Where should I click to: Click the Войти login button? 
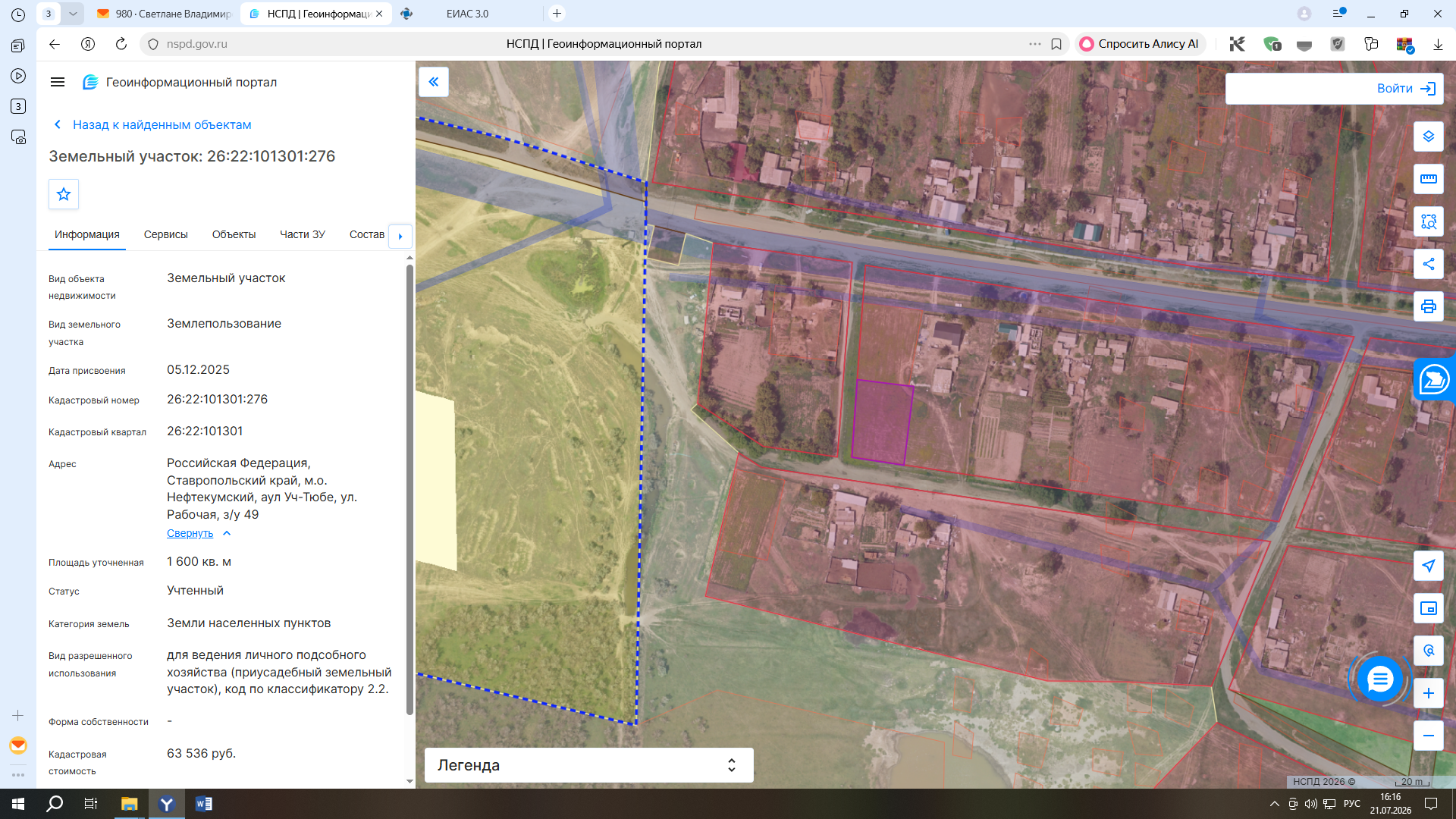pos(1334,89)
